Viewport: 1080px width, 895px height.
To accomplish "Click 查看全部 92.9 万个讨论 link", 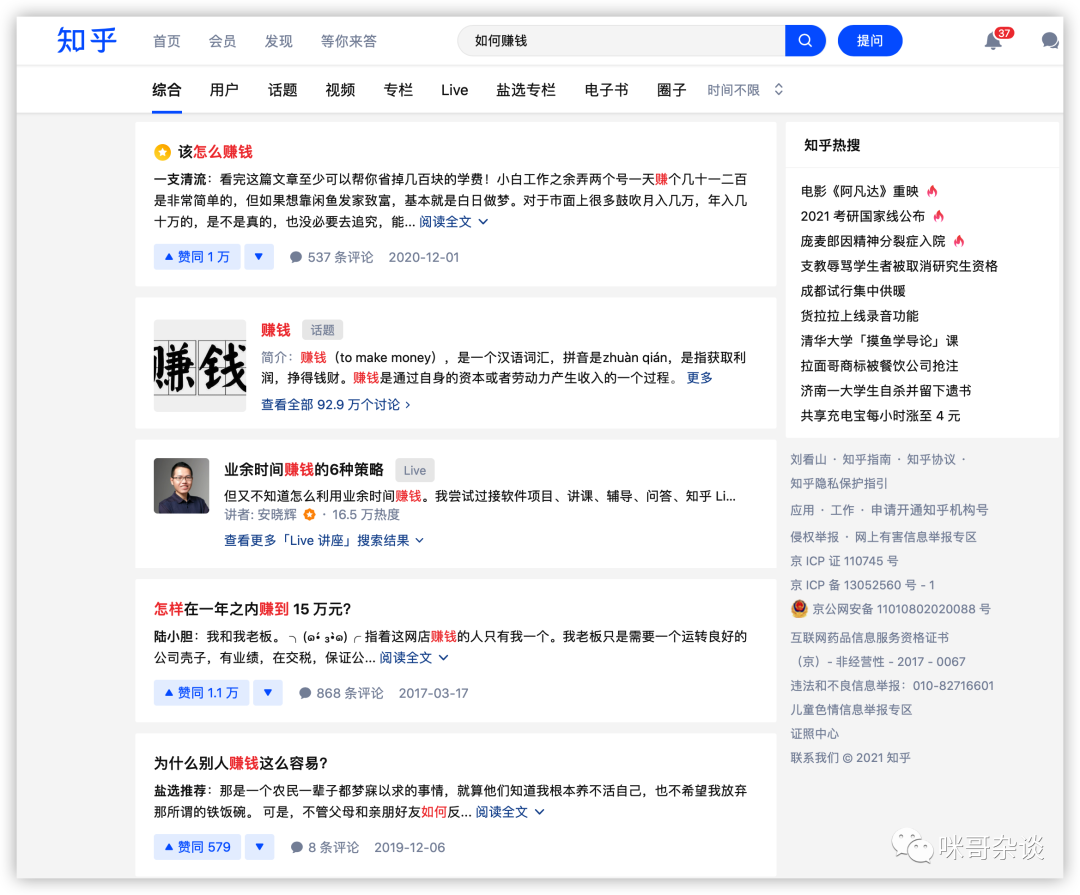I will tap(335, 405).
